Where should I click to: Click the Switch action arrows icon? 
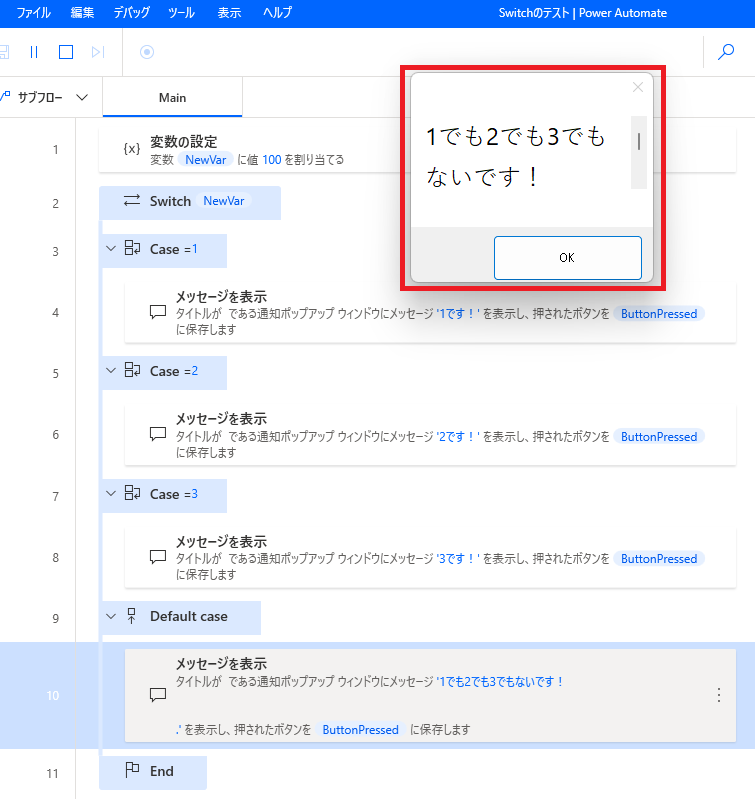pos(132,201)
